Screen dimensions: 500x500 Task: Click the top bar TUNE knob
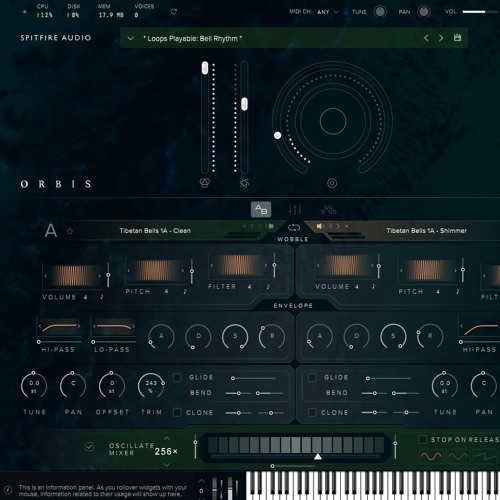click(x=380, y=12)
